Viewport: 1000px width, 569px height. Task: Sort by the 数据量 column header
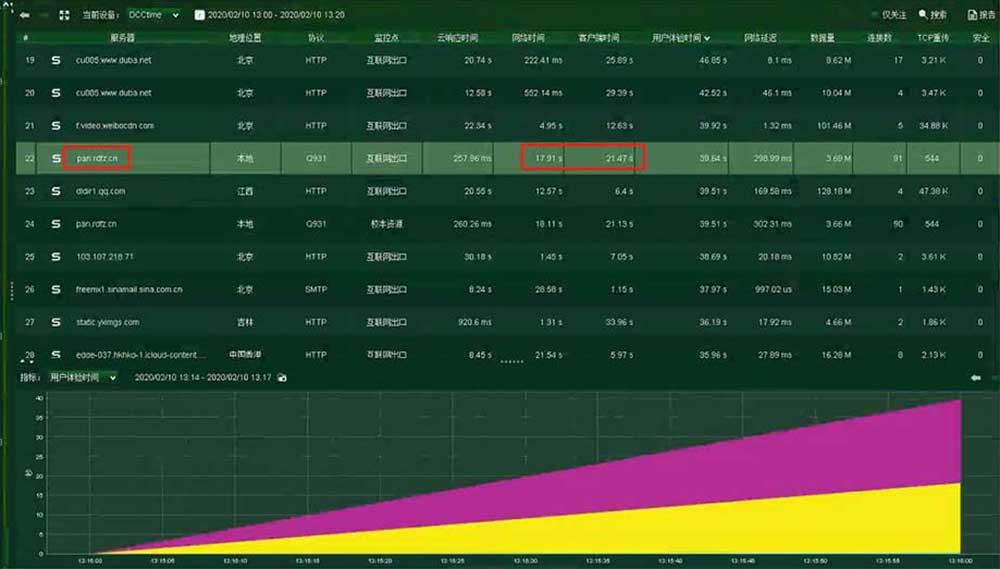coord(823,38)
